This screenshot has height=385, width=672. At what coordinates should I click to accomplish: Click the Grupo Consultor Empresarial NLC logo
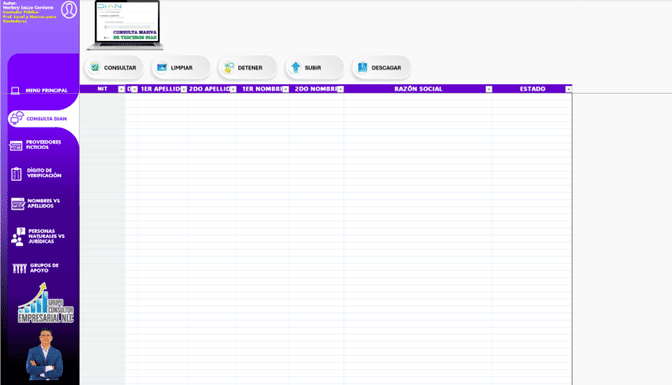coord(45,303)
